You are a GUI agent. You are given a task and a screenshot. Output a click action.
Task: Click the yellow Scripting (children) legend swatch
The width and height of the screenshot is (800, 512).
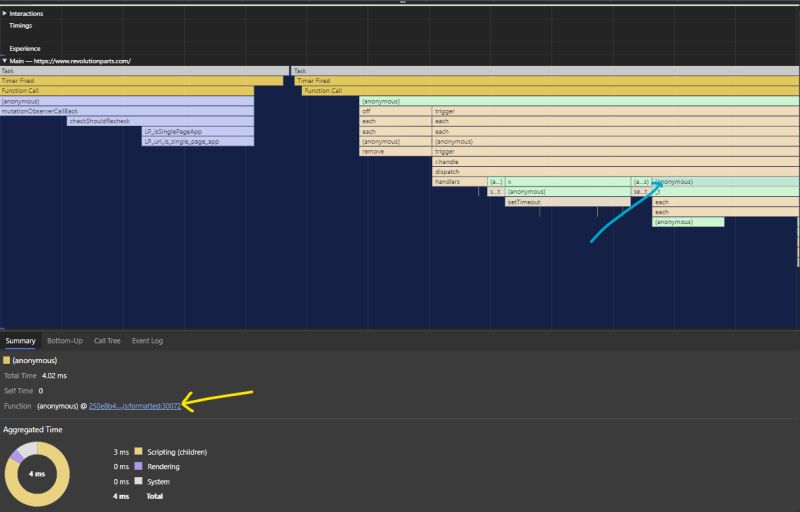coord(138,451)
